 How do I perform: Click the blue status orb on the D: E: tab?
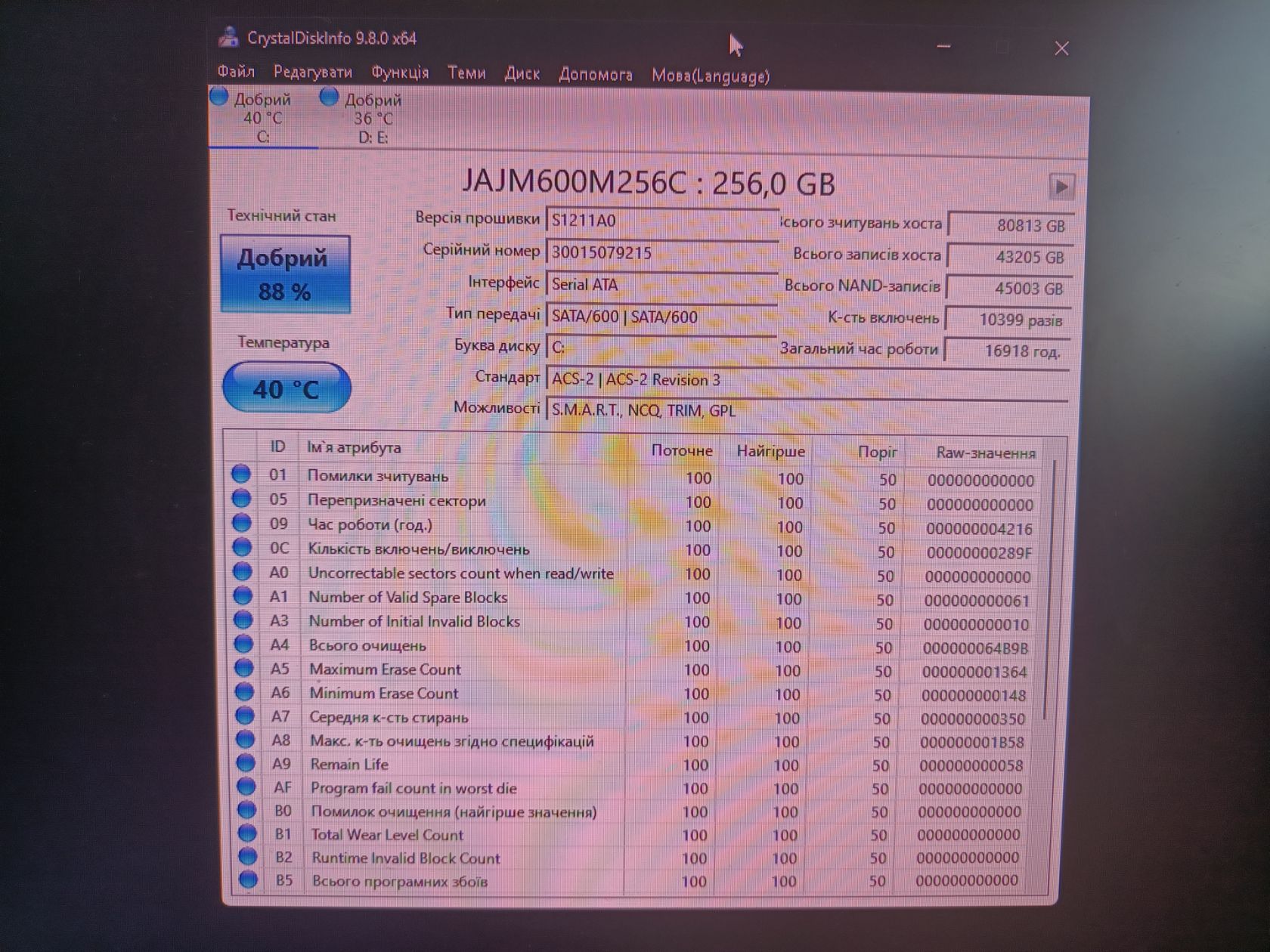coord(329,97)
